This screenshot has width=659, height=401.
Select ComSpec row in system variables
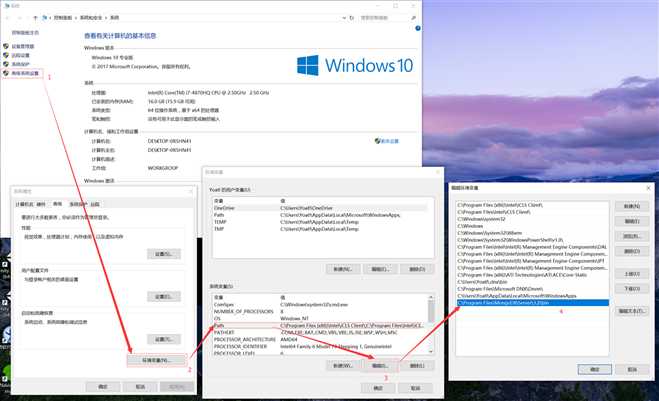tap(319, 305)
